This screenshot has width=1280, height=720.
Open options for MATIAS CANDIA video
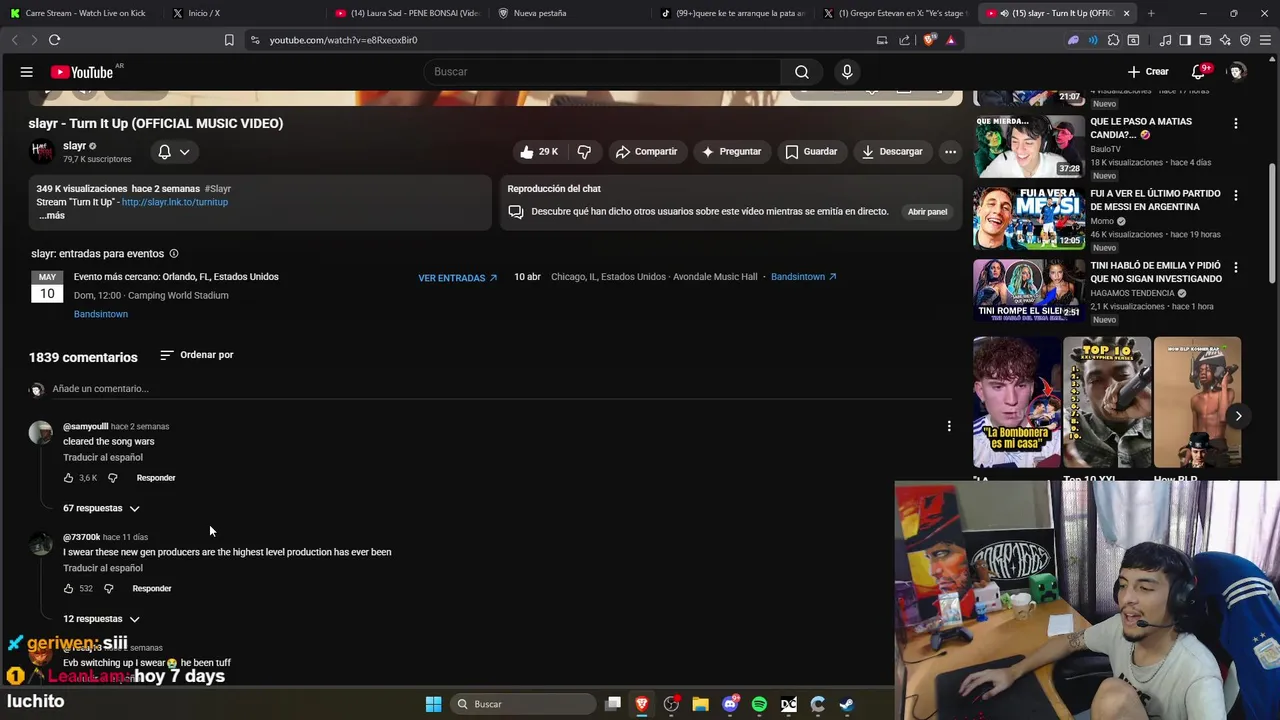click(1235, 124)
